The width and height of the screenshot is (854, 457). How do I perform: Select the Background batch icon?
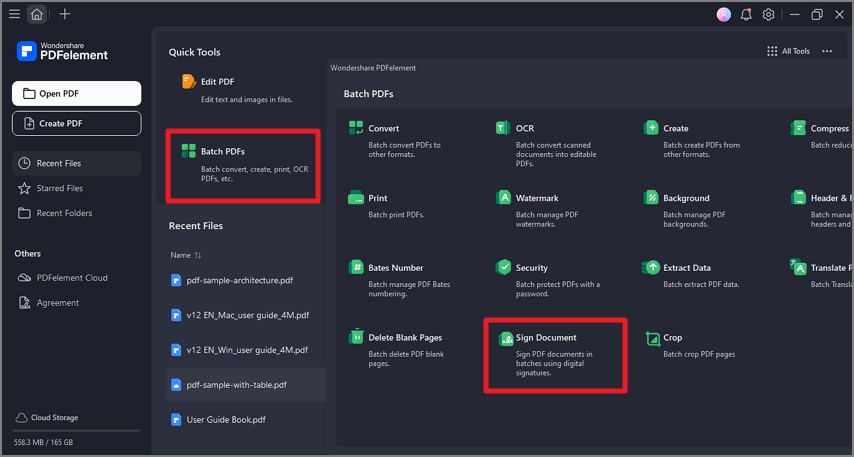tap(651, 198)
